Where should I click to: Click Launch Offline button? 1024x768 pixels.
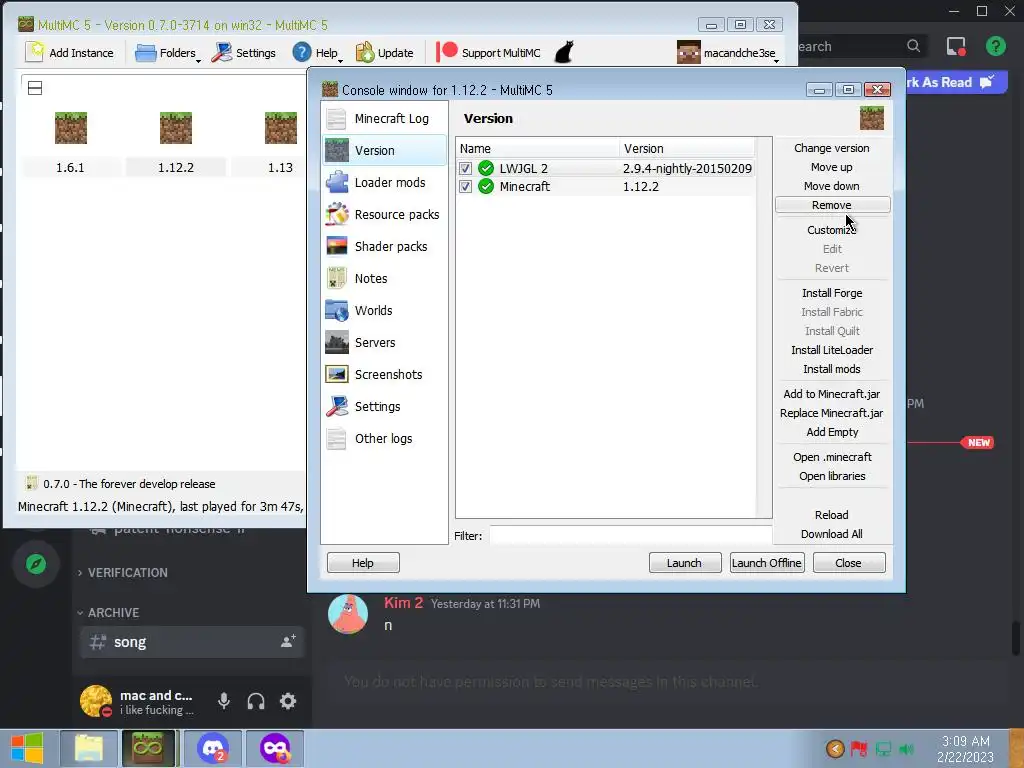[767, 563]
